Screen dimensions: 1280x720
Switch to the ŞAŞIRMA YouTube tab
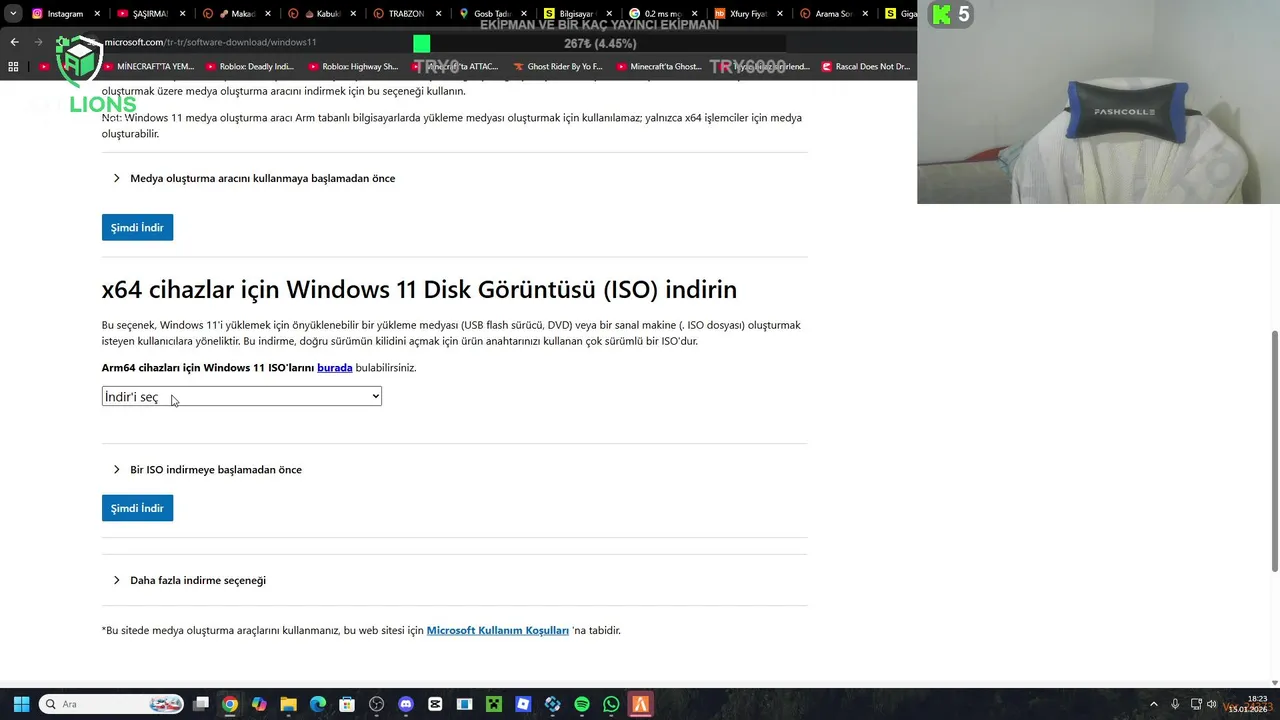click(150, 14)
